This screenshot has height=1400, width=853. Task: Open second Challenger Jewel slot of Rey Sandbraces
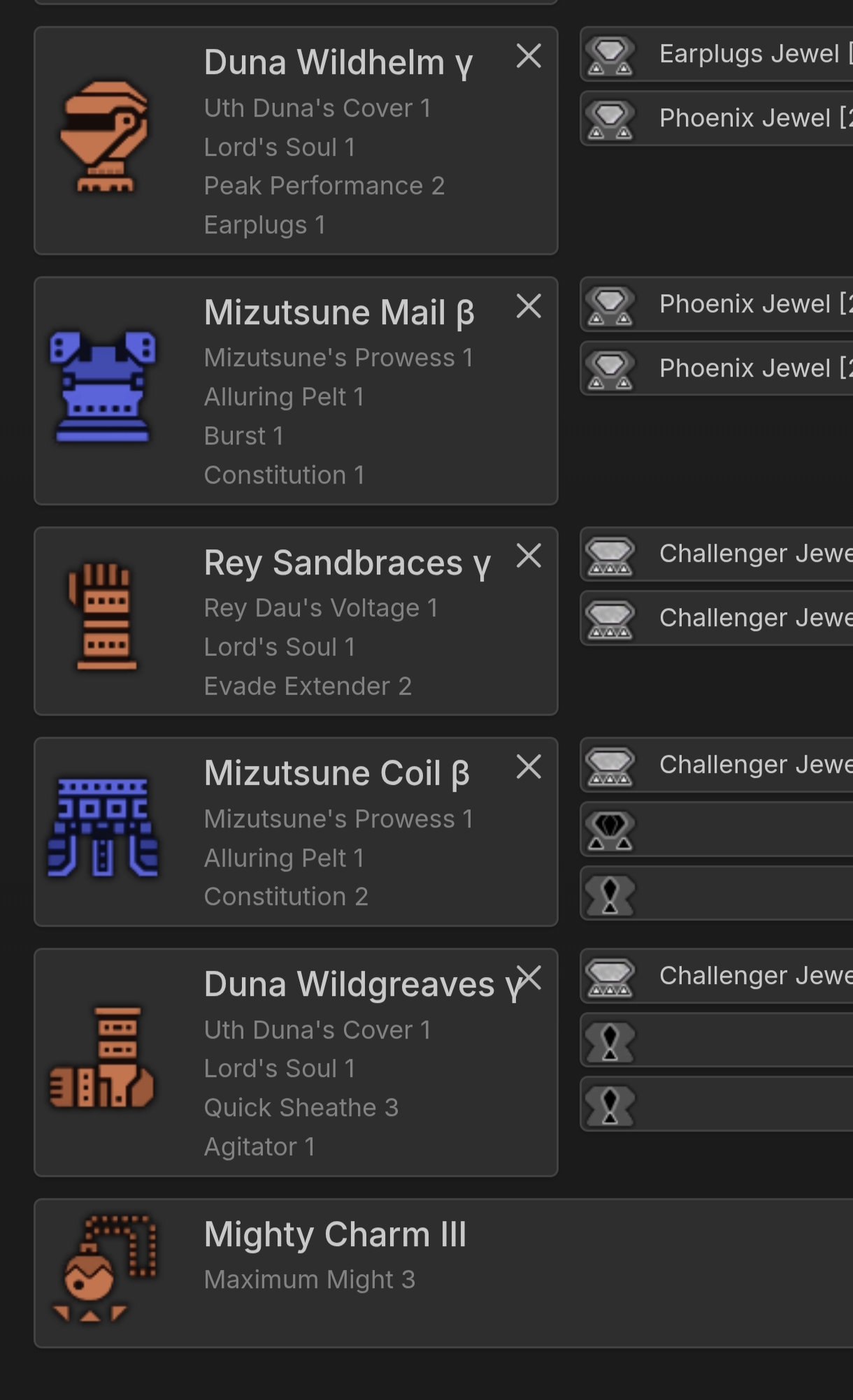coord(717,618)
